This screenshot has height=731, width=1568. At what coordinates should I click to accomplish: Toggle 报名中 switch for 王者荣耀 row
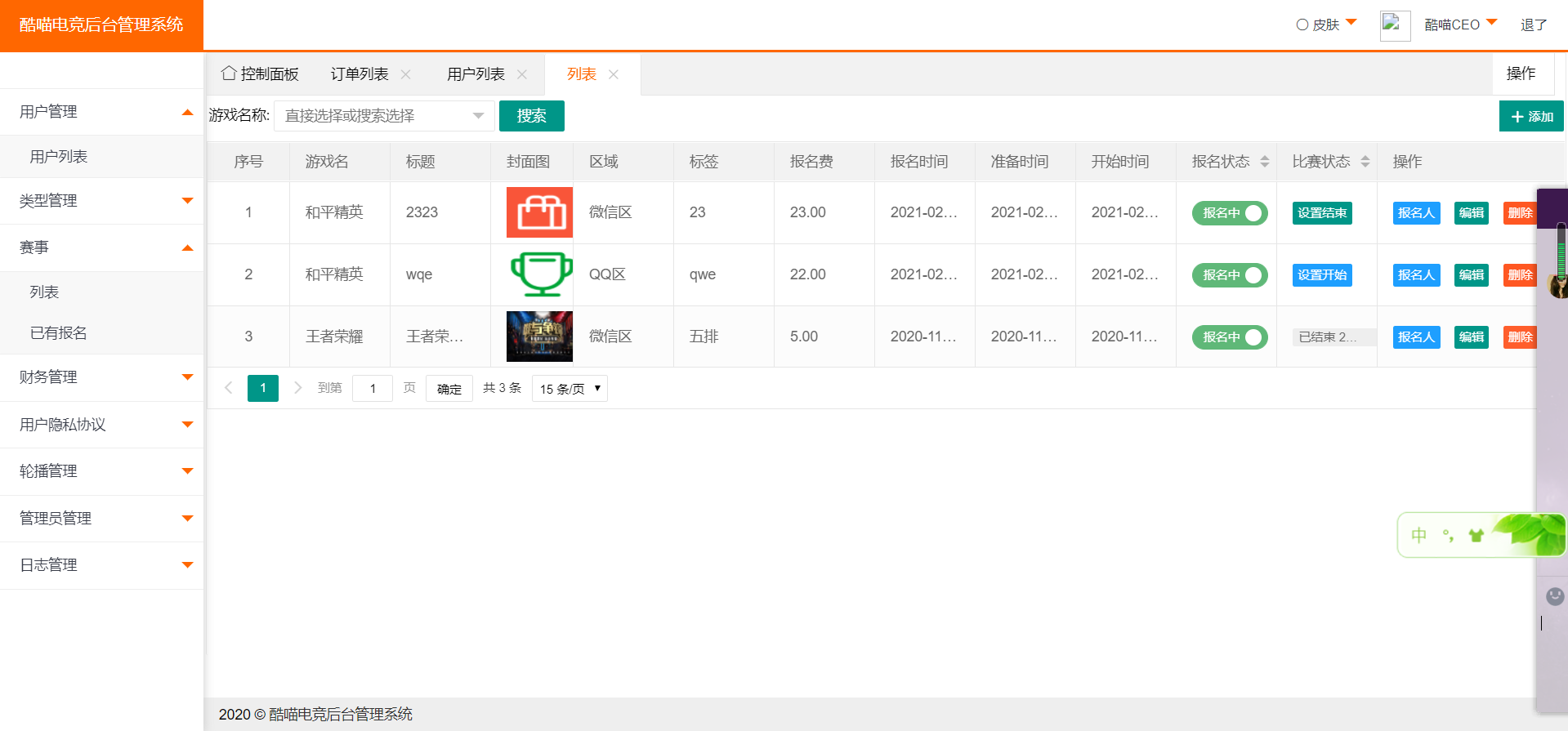pyautogui.click(x=1230, y=337)
